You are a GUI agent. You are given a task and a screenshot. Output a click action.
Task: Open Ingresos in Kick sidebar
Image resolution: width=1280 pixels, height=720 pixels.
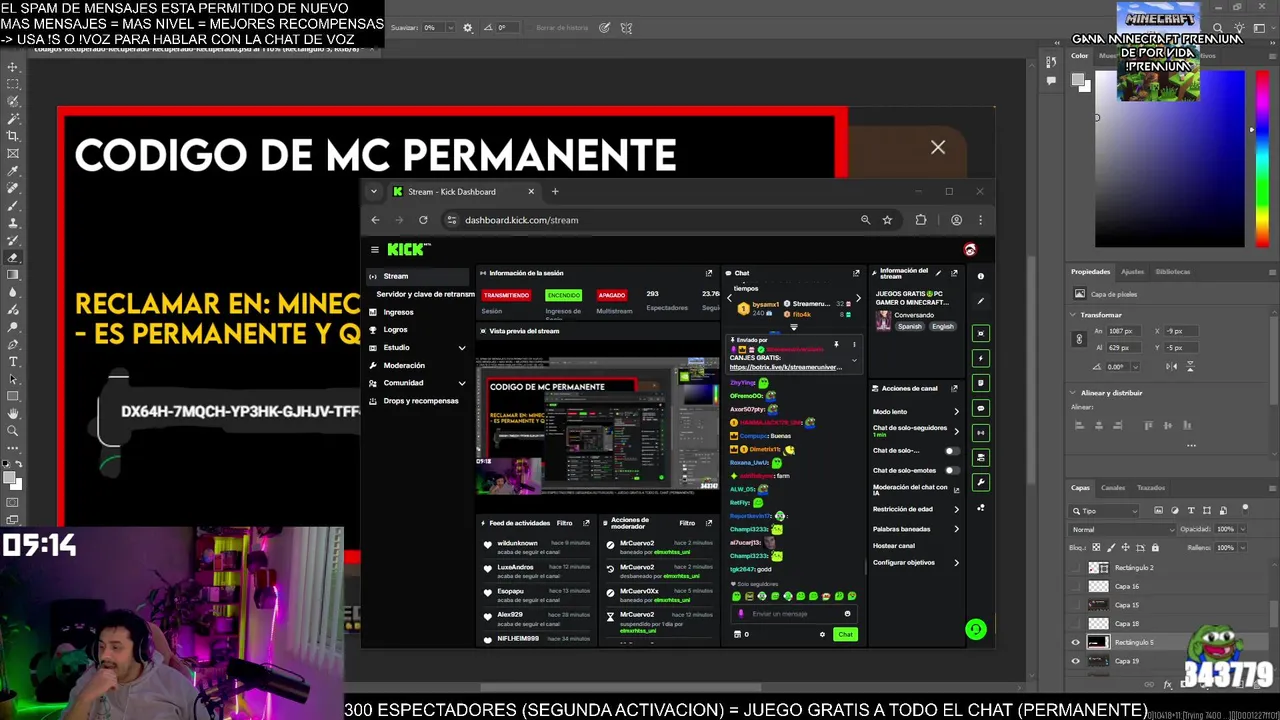click(x=398, y=312)
